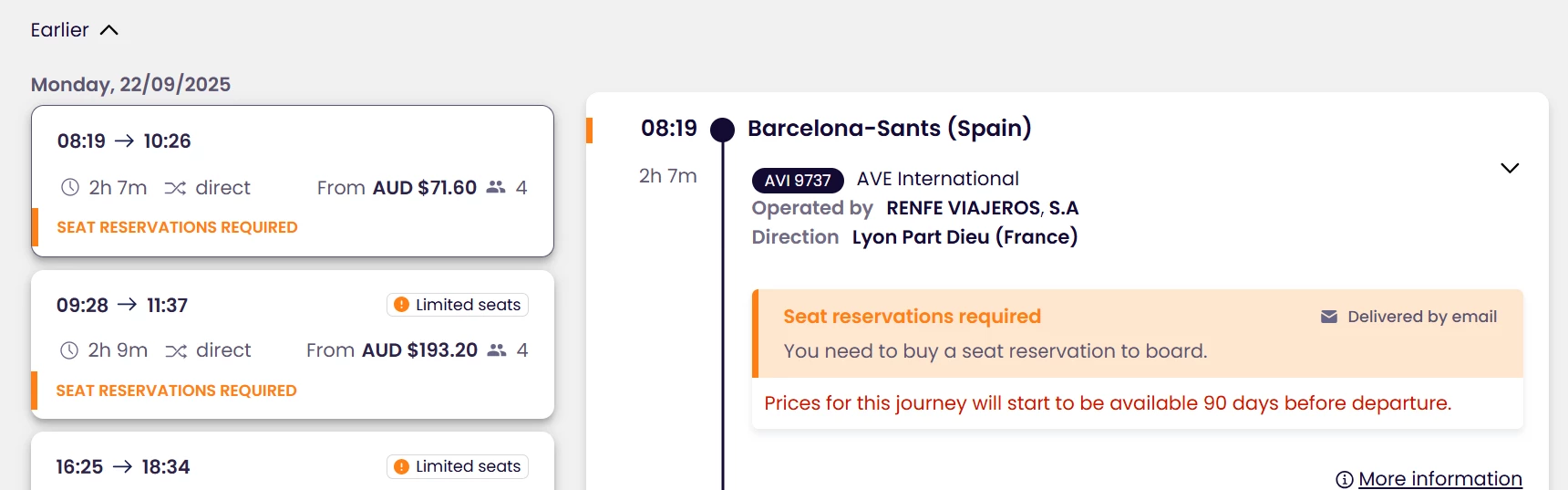This screenshot has height=490, width=1568.
Task: Click the Barcelona-Sants station timeline dot
Action: click(x=722, y=130)
